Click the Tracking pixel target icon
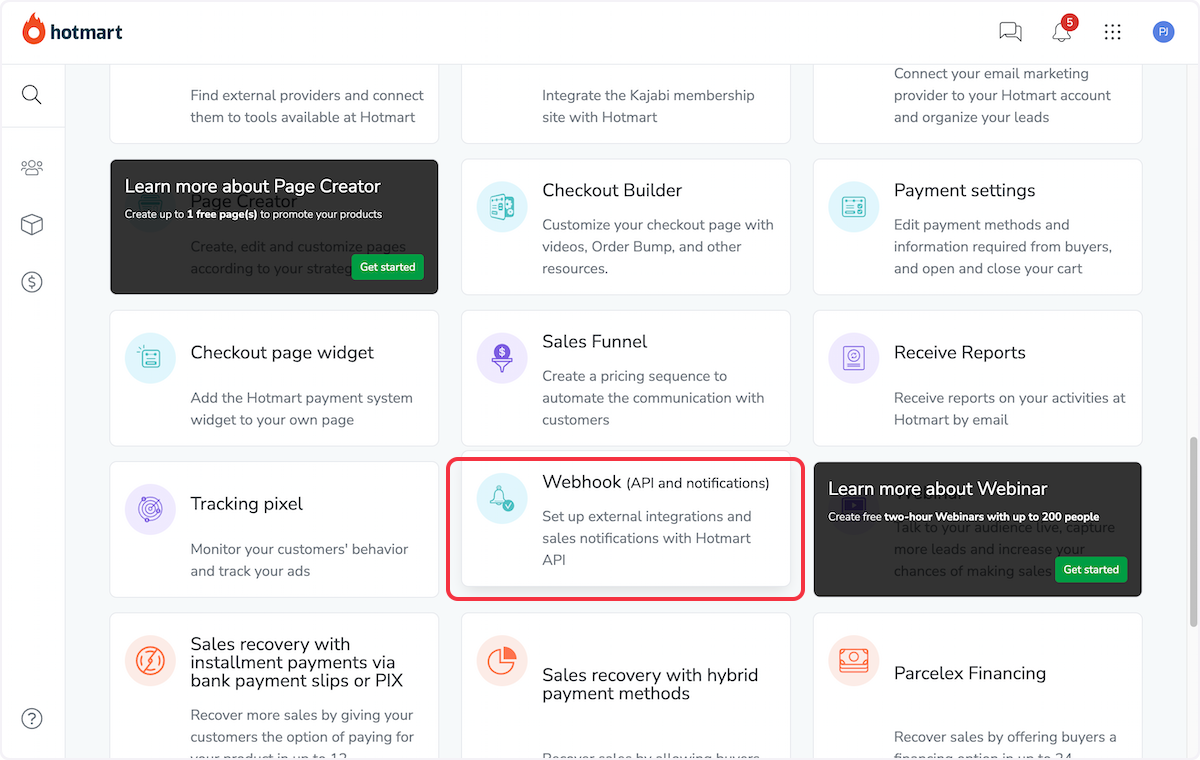This screenshot has width=1200, height=760. click(x=150, y=509)
